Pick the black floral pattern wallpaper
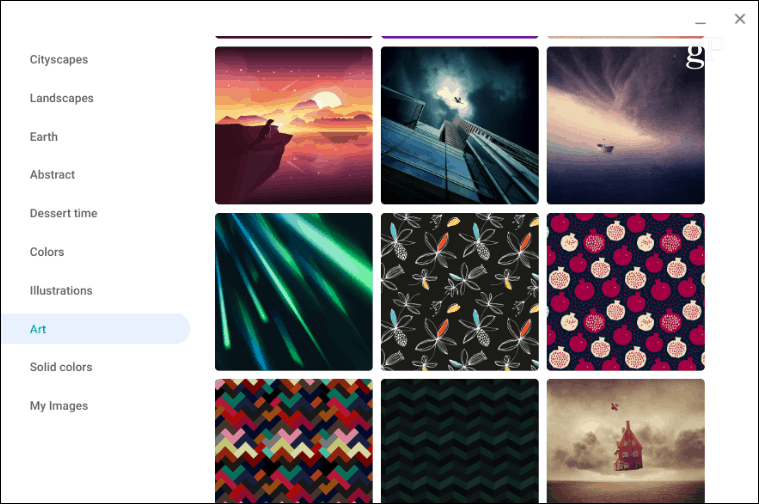759x504 pixels. [459, 292]
